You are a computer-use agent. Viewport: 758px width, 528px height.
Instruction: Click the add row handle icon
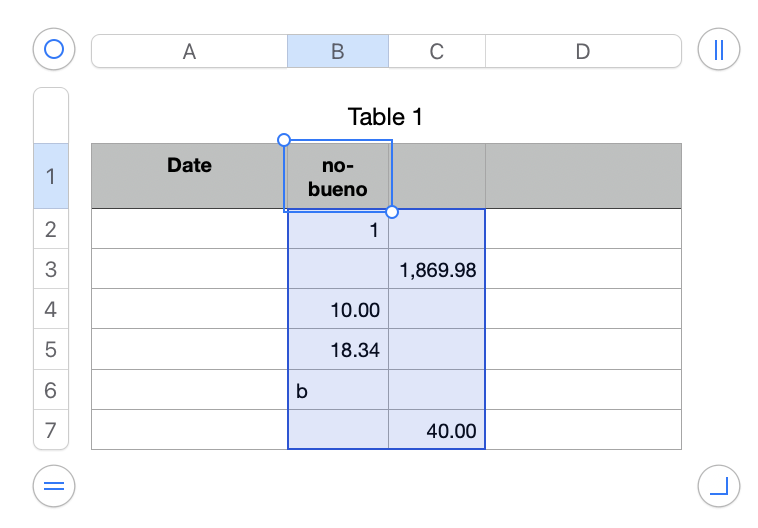point(54,487)
